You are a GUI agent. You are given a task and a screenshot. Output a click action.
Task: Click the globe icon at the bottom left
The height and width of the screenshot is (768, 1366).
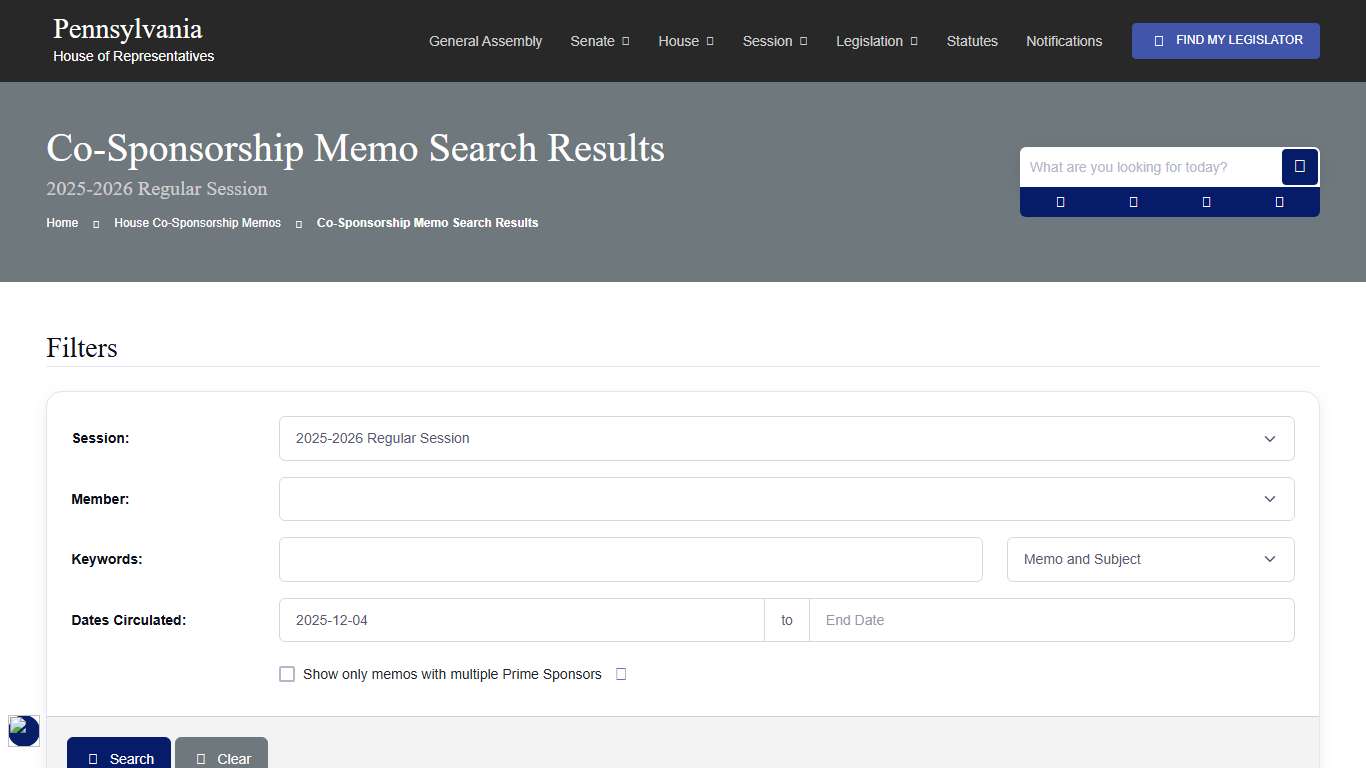tap(23, 731)
